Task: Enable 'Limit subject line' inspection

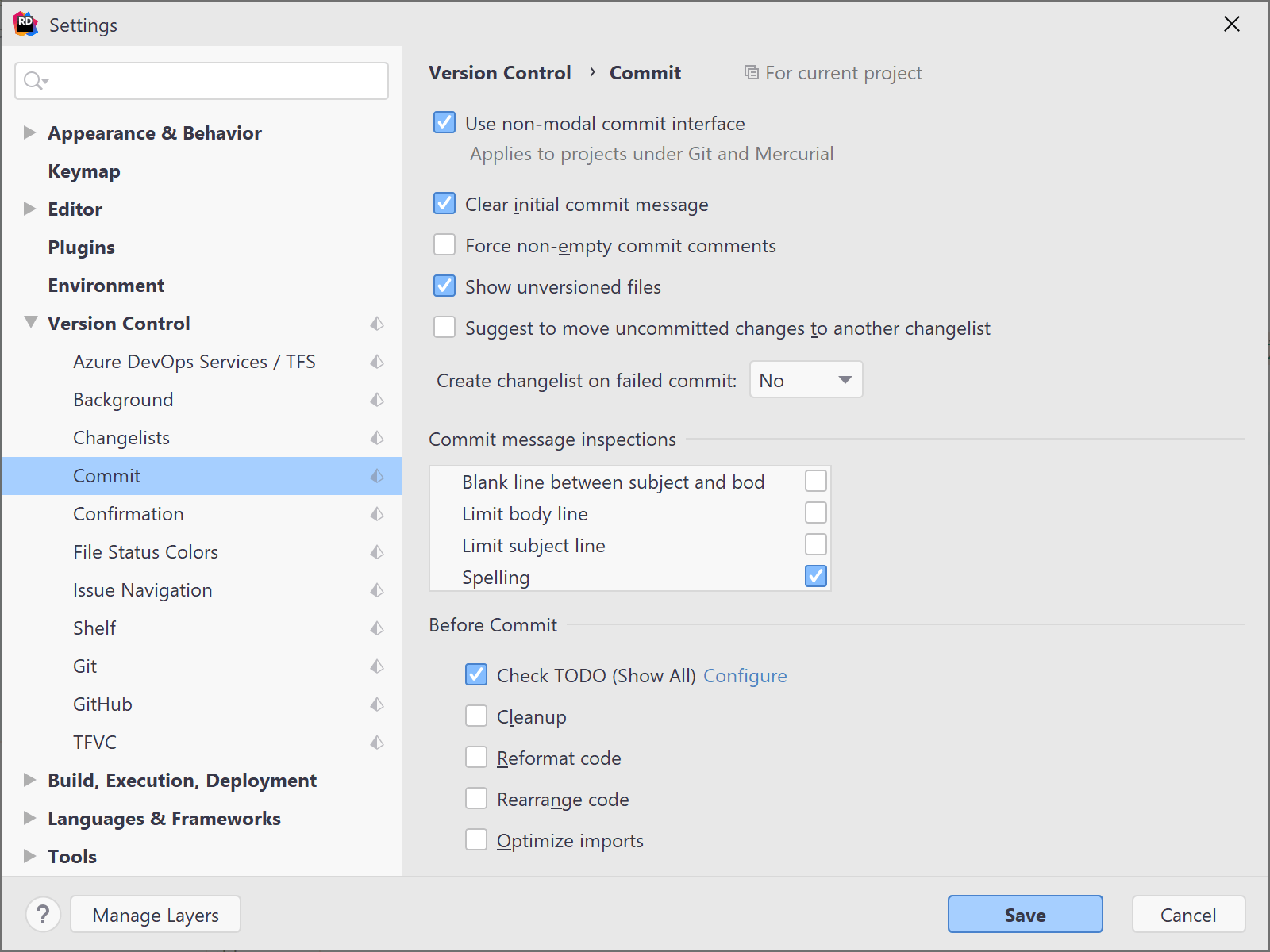Action: point(816,544)
